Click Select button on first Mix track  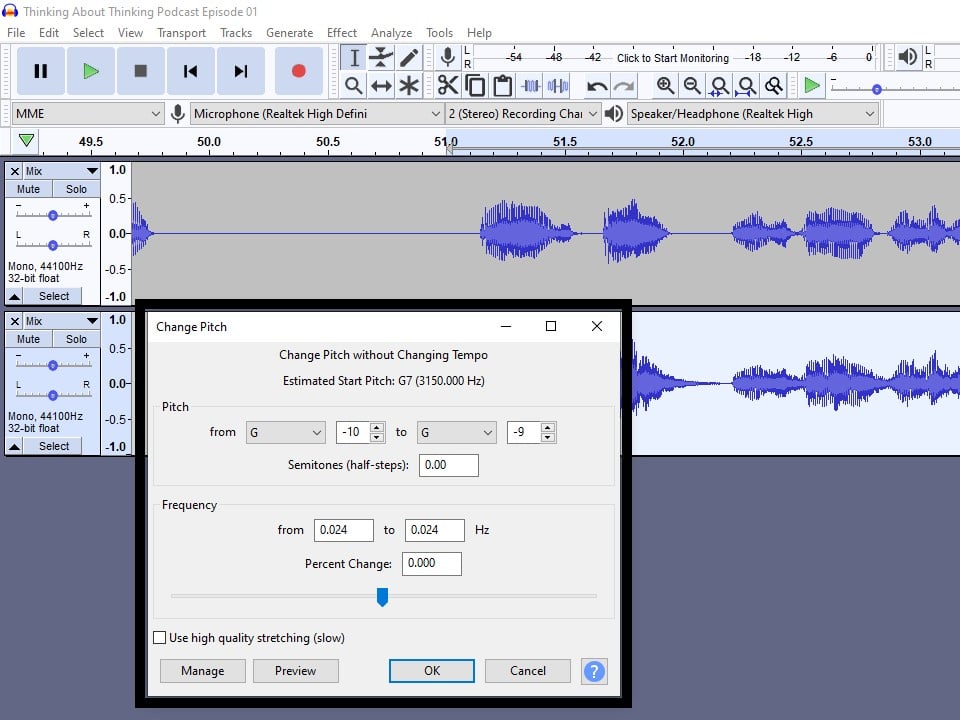[x=54, y=296]
